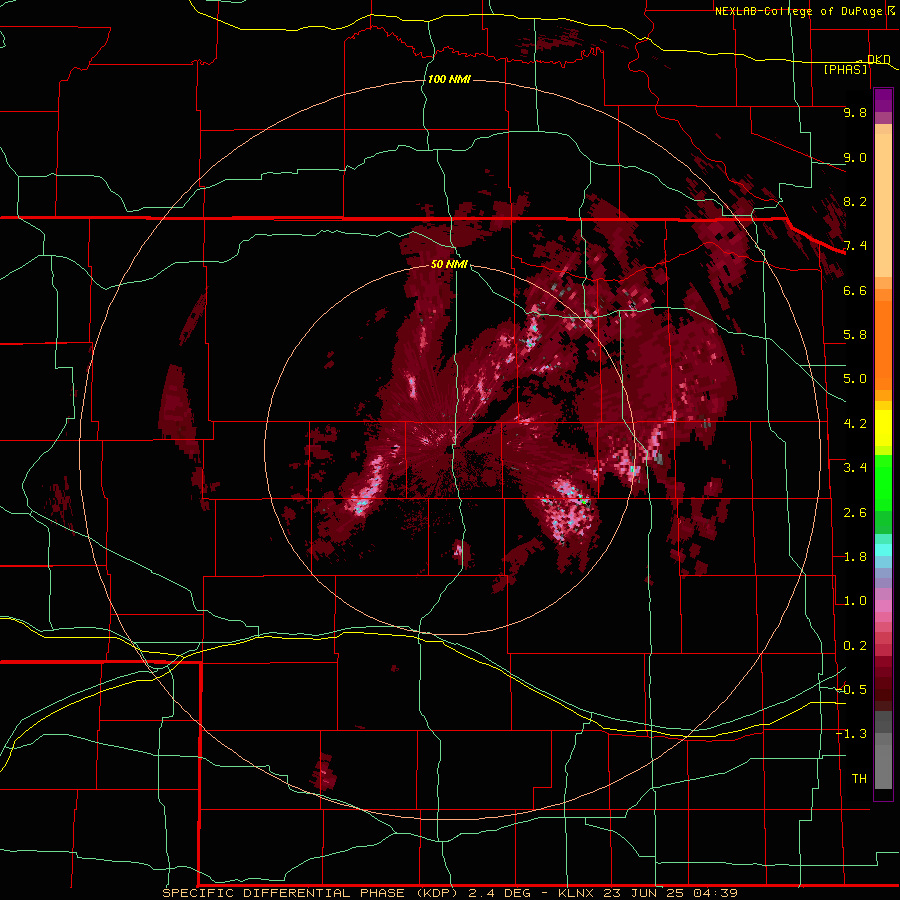Click the 0.2 legend value
This screenshot has height=900, width=900.
[x=855, y=646]
